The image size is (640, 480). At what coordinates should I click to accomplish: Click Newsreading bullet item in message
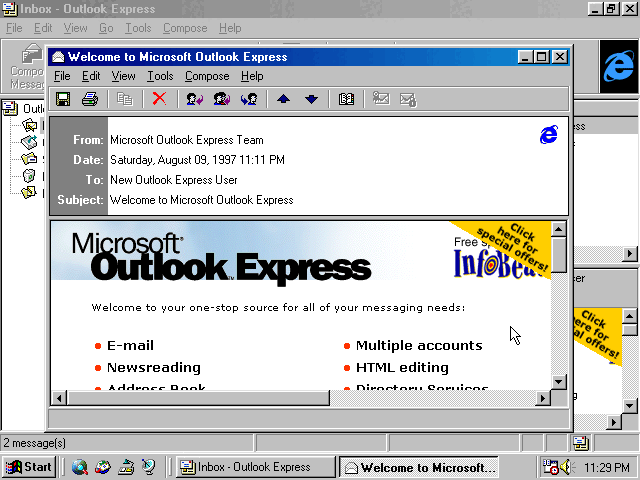(x=153, y=368)
